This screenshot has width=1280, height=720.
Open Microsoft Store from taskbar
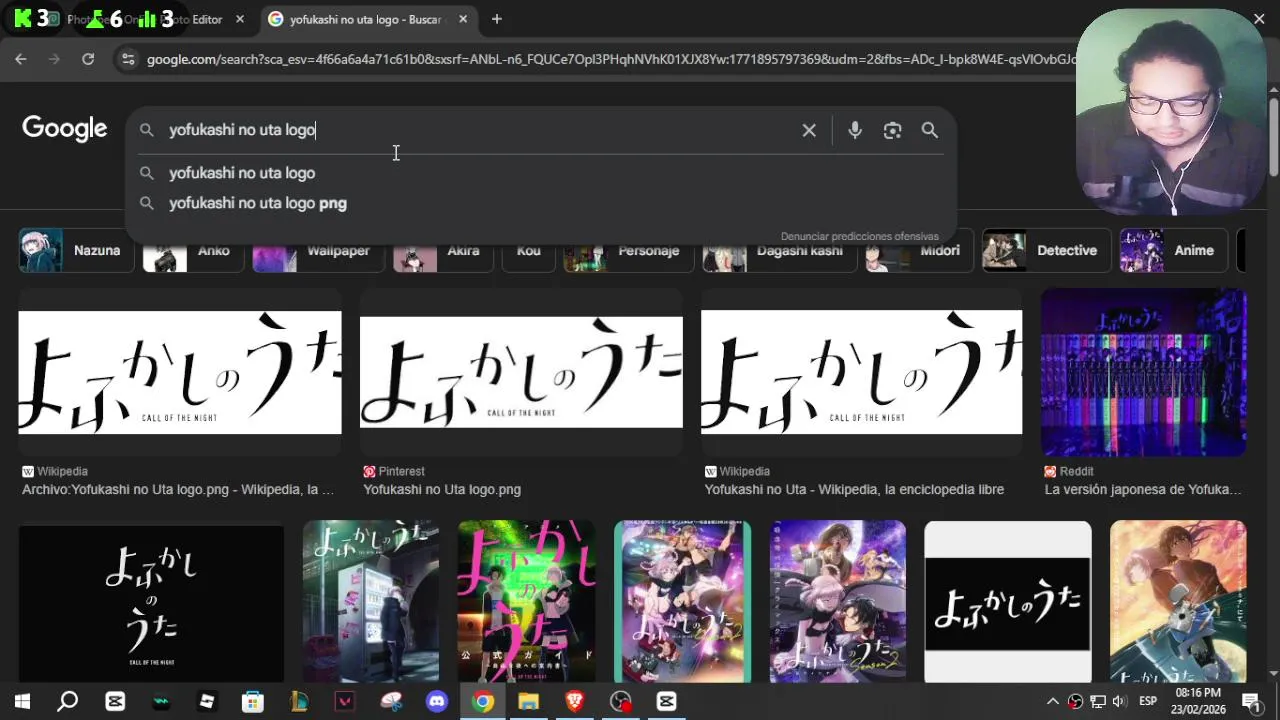(253, 701)
